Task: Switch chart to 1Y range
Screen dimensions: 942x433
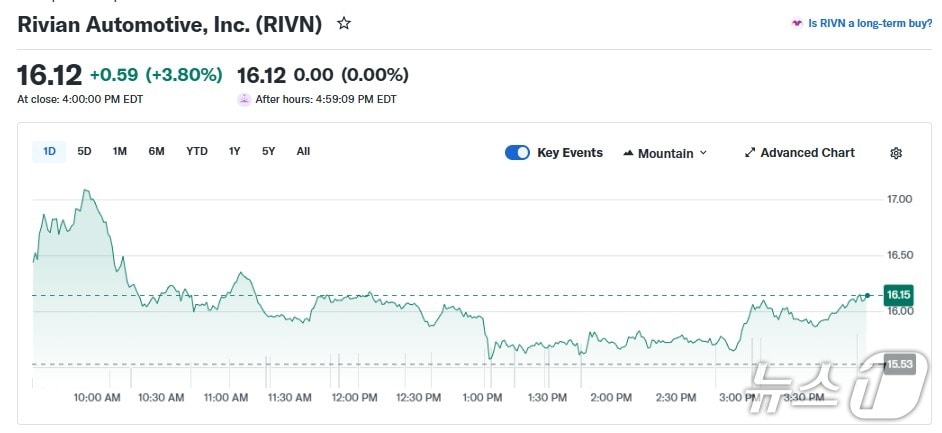Action: [x=234, y=151]
